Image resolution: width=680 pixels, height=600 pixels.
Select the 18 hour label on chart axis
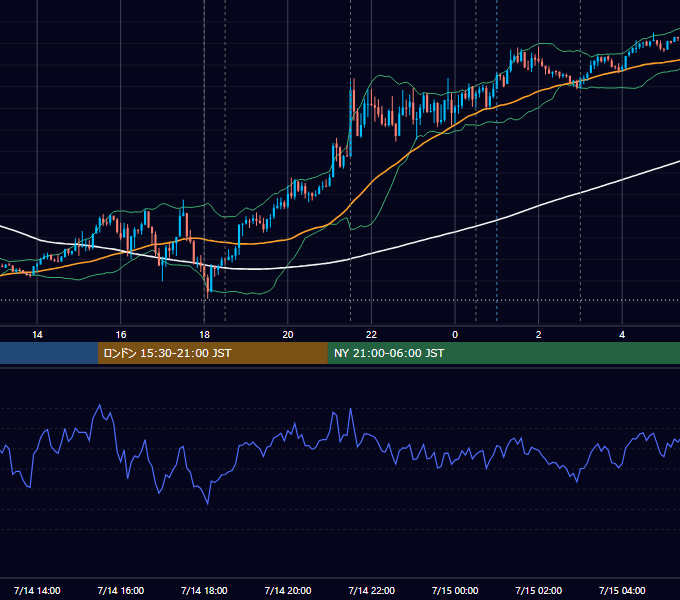(204, 335)
